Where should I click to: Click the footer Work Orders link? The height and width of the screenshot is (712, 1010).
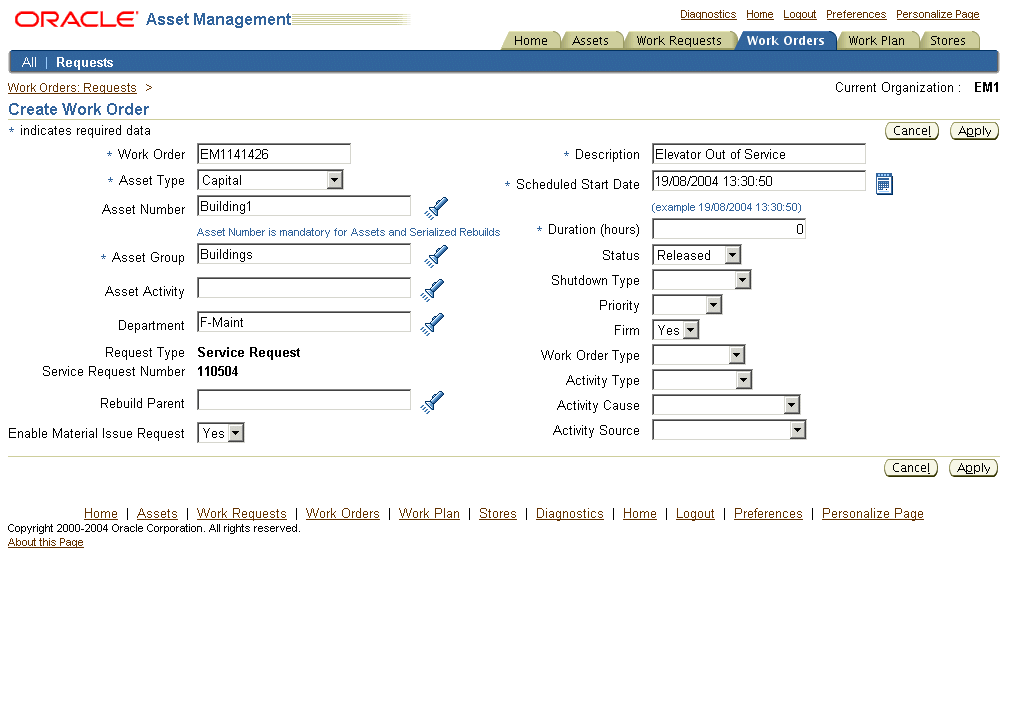coord(343,514)
